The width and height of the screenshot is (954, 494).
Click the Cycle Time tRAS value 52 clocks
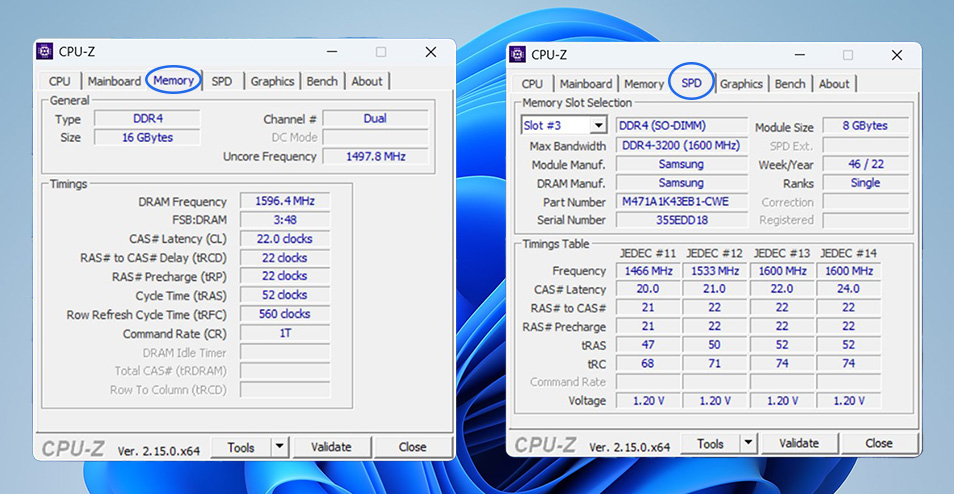285,295
